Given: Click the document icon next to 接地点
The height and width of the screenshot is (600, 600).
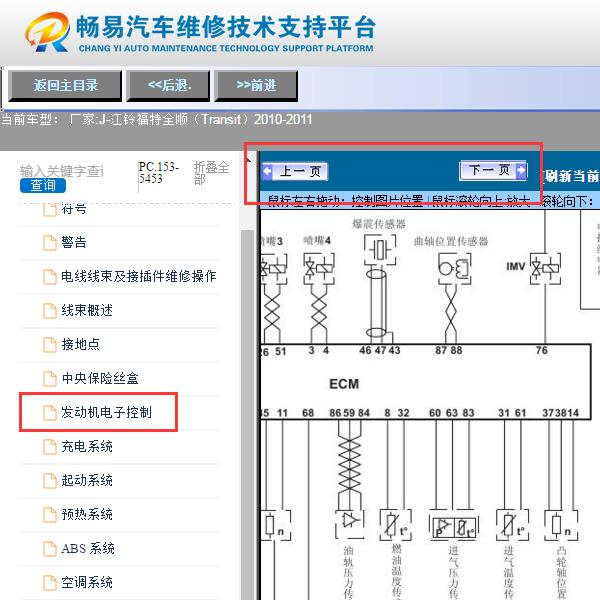Looking at the screenshot, I should pyautogui.click(x=50, y=345).
